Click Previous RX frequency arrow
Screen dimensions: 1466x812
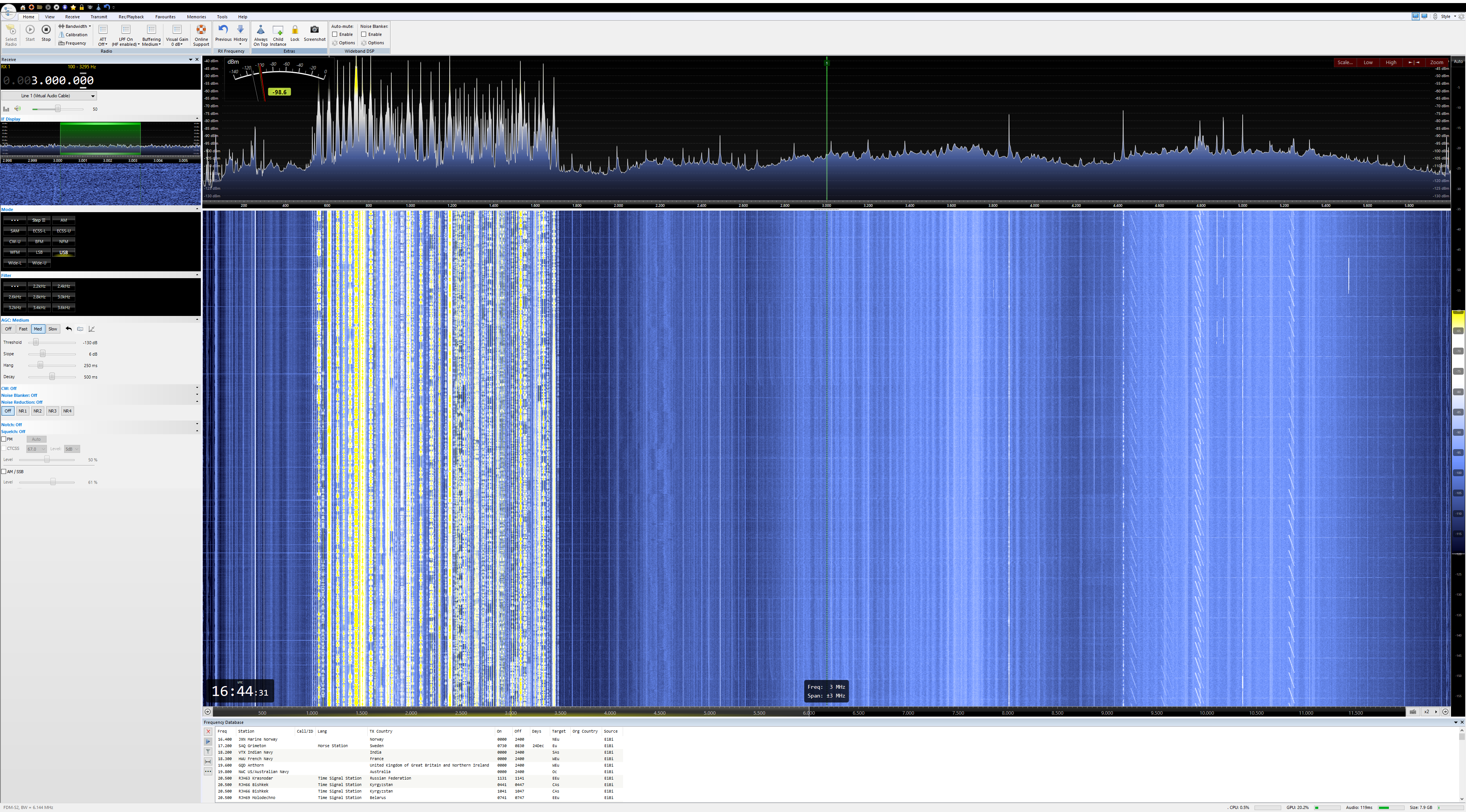coord(223,30)
